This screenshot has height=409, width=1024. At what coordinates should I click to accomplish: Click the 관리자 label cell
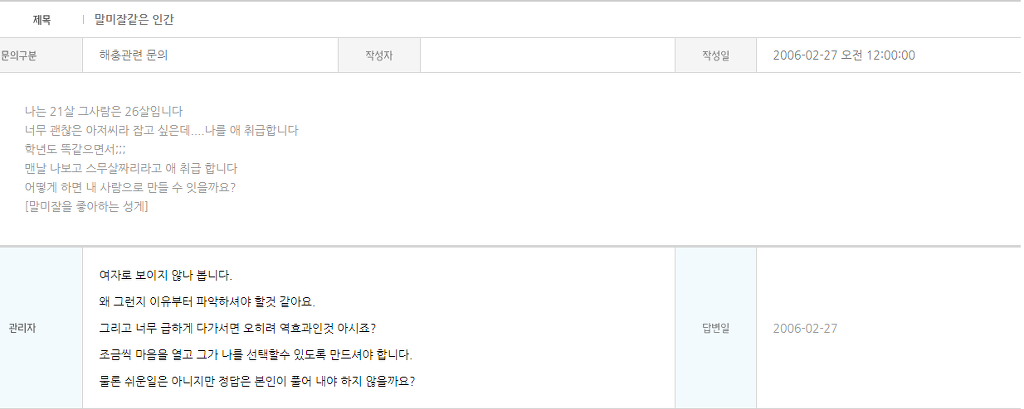[x=22, y=328]
